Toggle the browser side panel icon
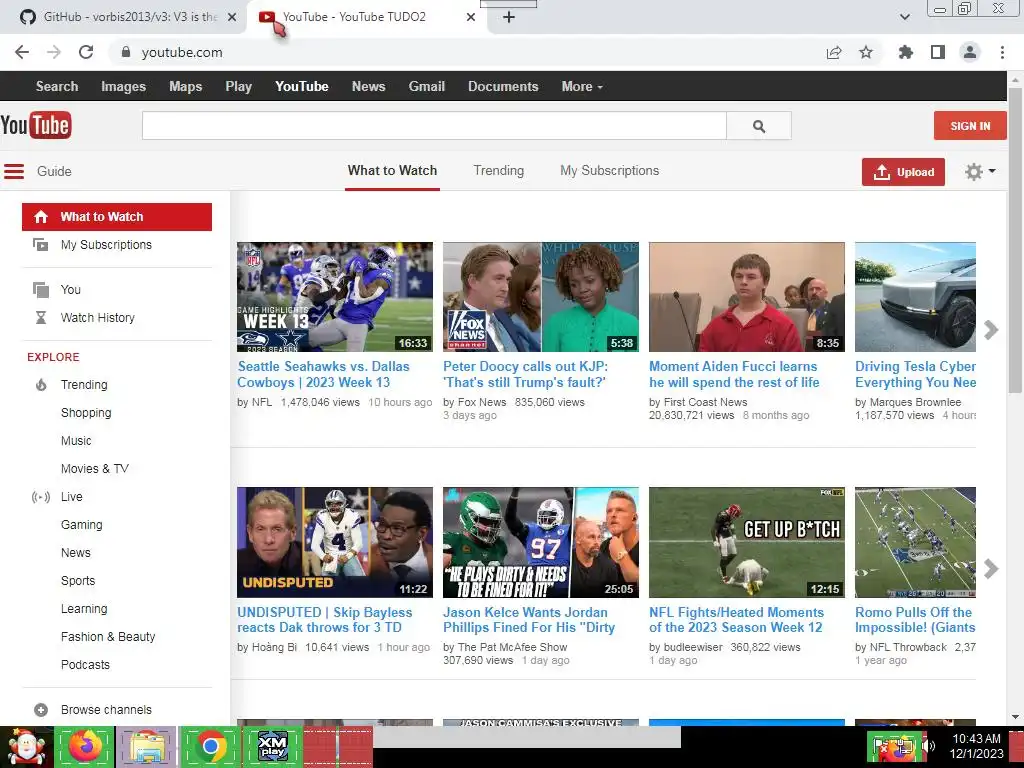 tap(937, 52)
